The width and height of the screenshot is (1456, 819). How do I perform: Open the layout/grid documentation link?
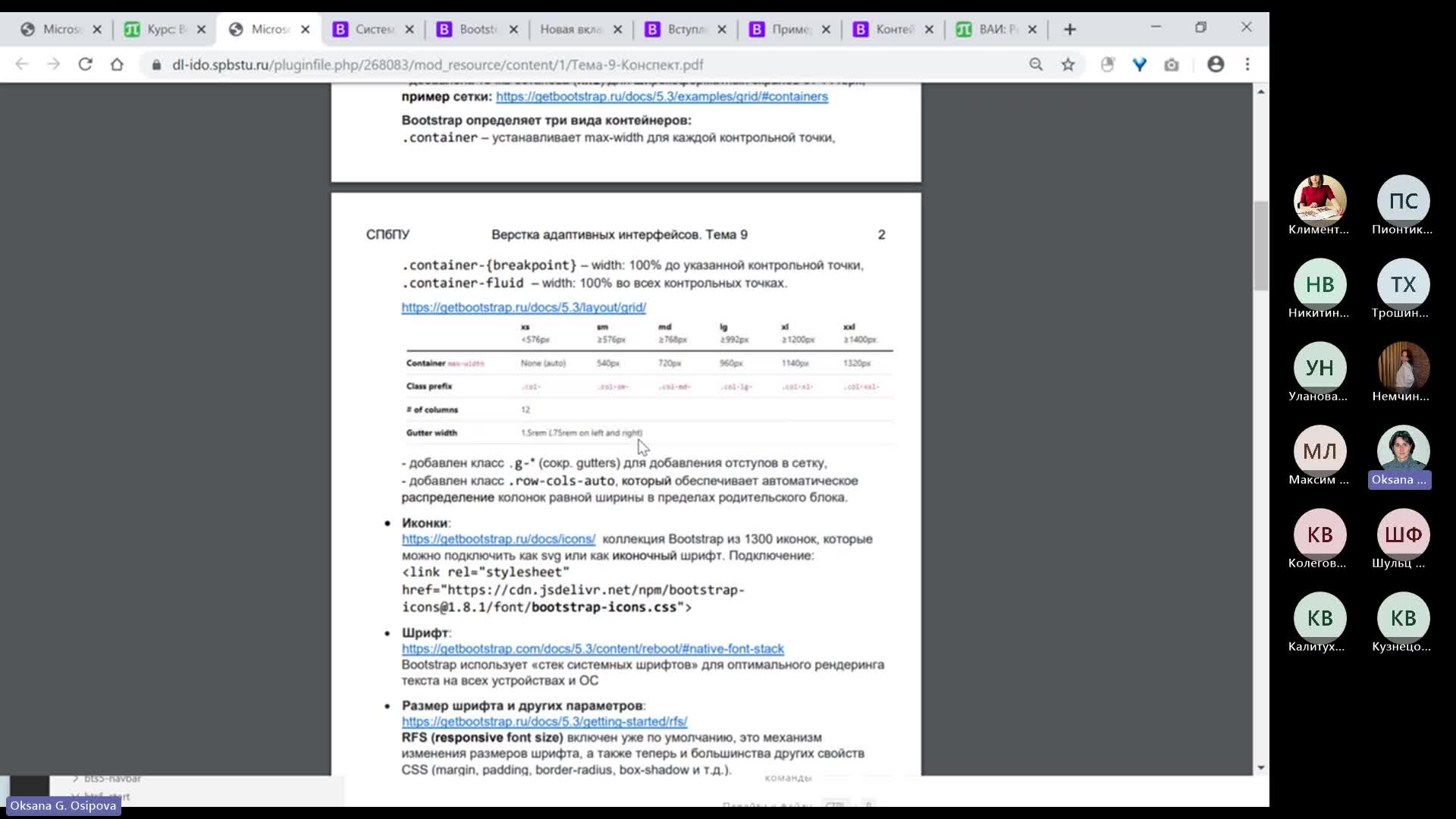[524, 307]
